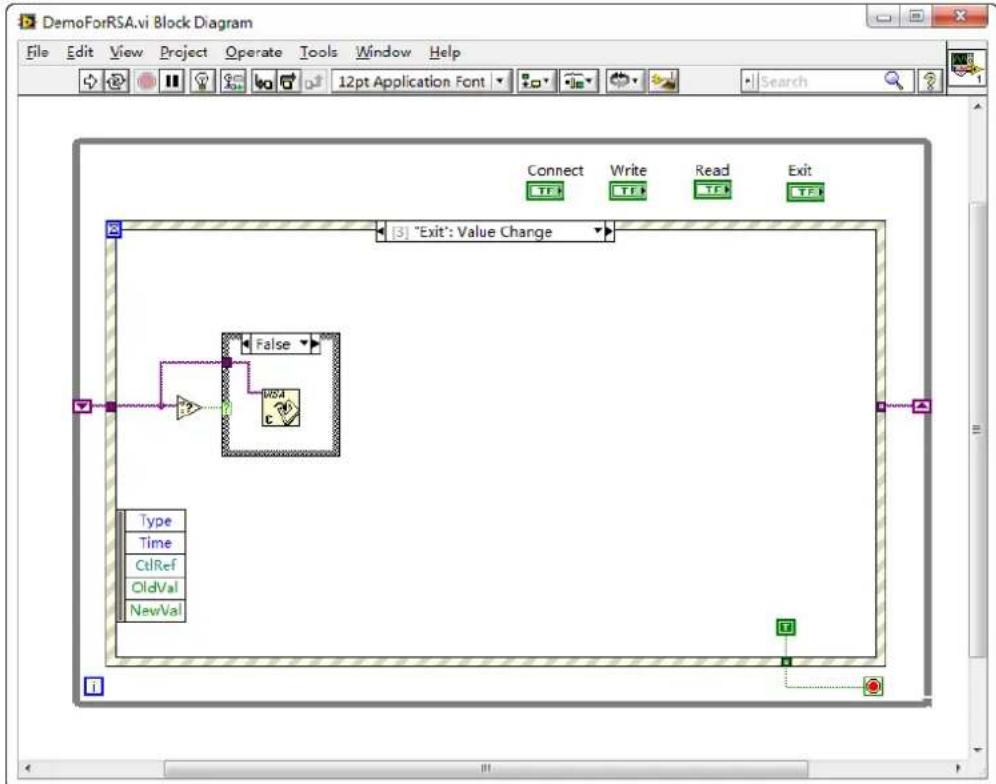
Task: Click Run Continuously button
Action: tap(116, 81)
